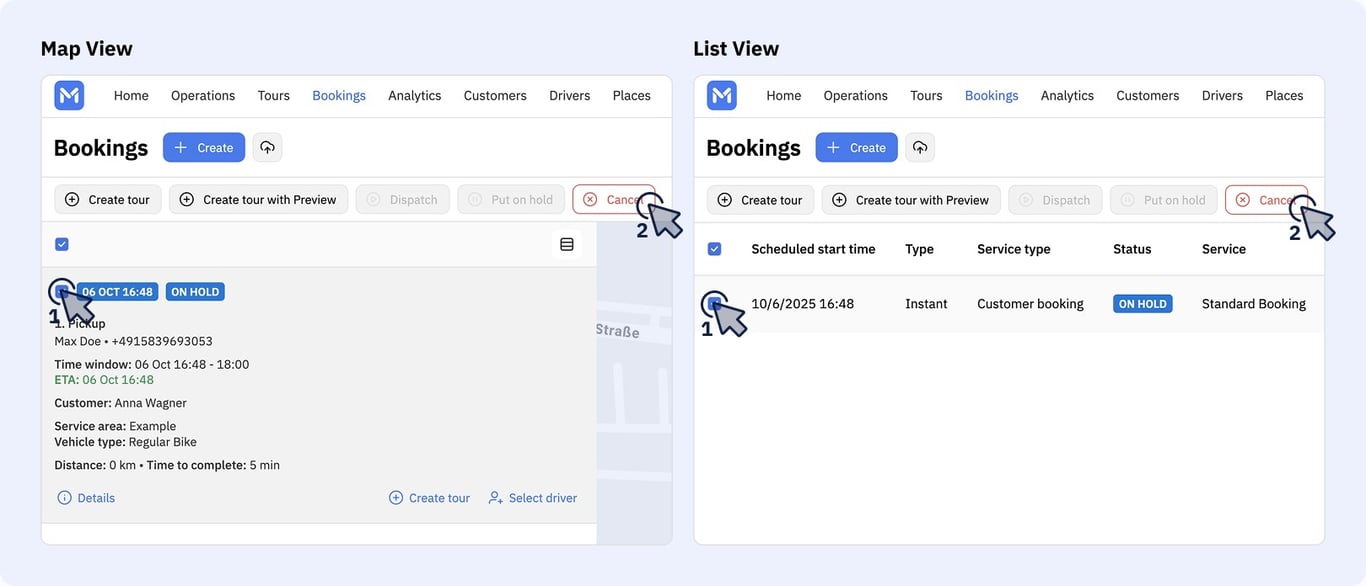
Task: Open Places in Map View navigation
Action: (632, 96)
